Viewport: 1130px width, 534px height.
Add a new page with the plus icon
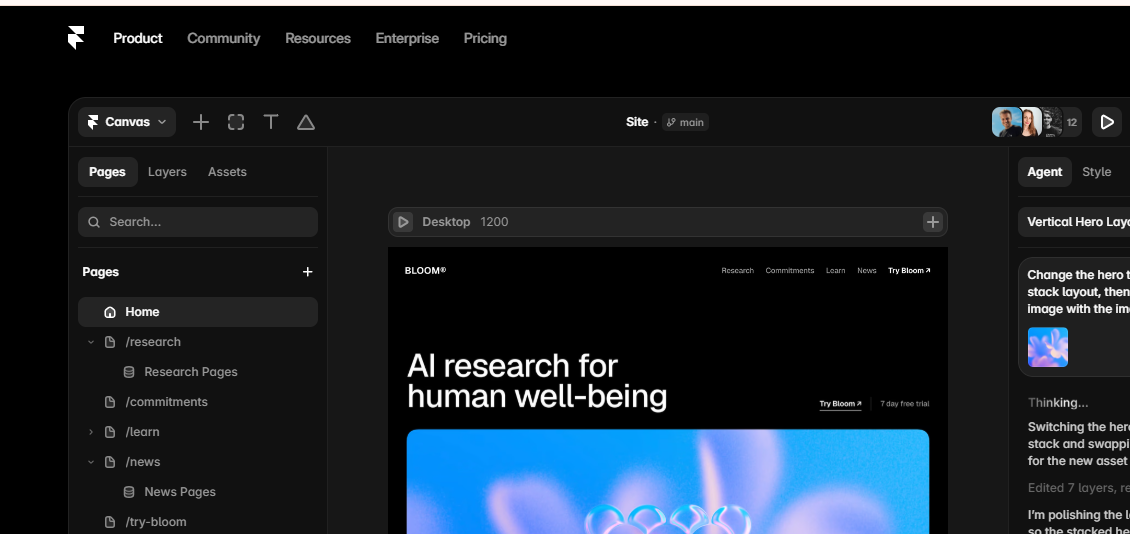click(308, 272)
